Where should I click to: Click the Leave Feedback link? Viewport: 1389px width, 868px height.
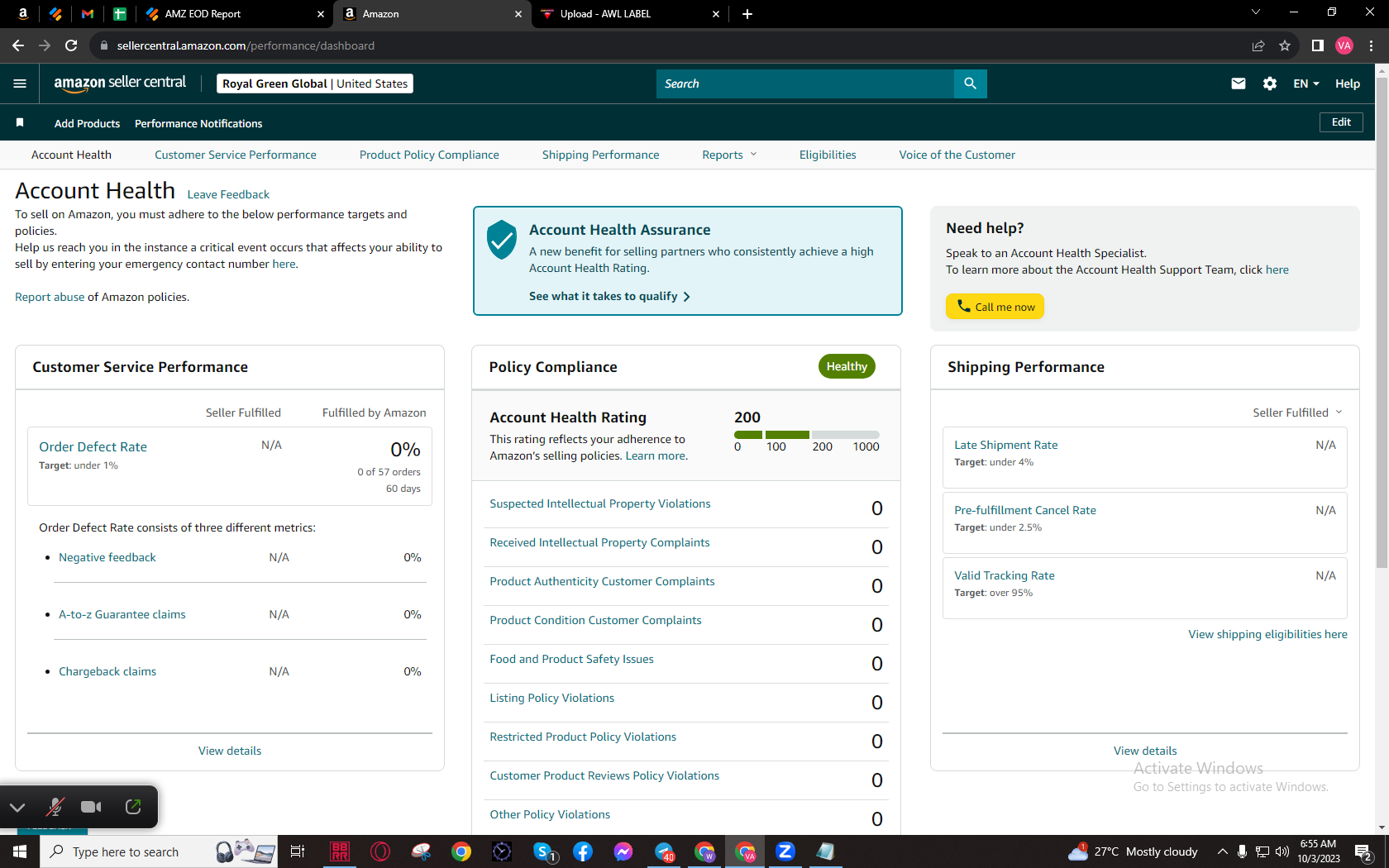(228, 194)
